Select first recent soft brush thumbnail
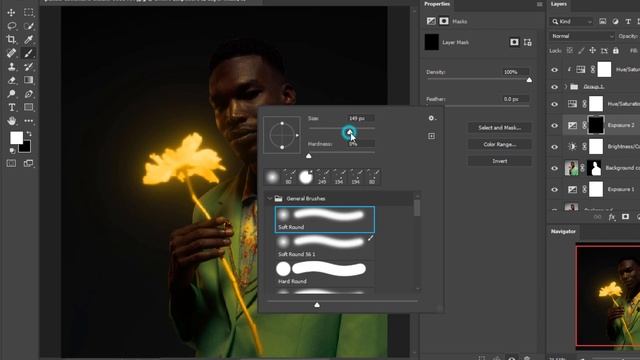Screen dimensions: 640x360 click(x=272, y=177)
